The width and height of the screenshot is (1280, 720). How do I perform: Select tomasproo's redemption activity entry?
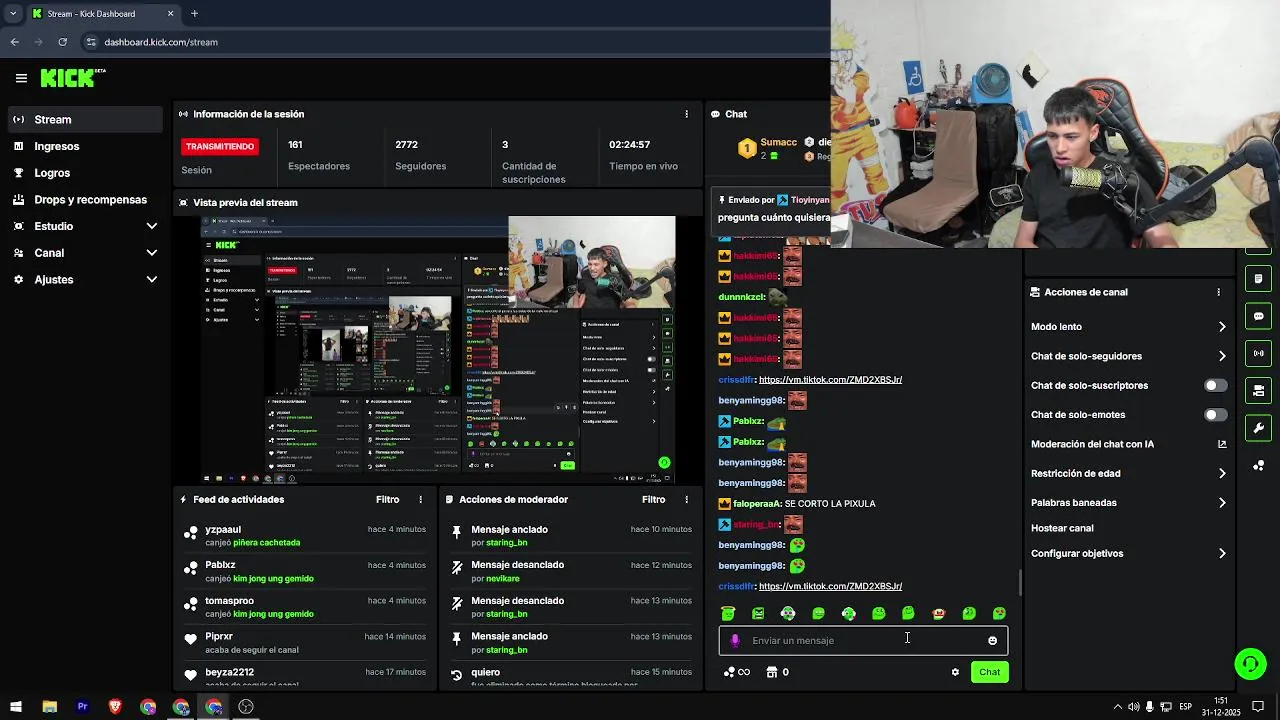click(305, 607)
